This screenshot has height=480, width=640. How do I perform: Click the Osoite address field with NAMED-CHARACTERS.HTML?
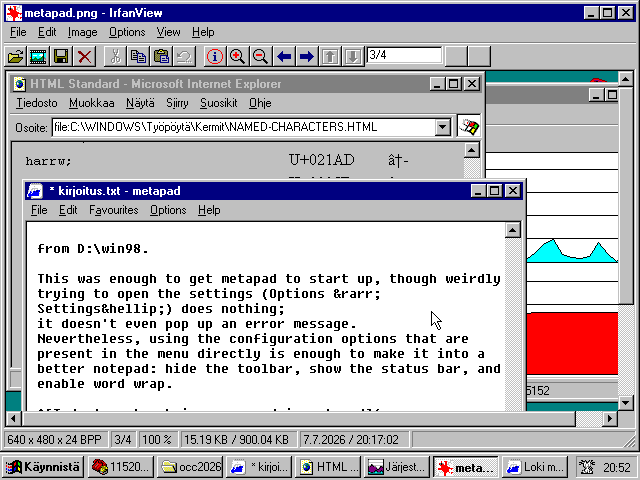tap(244, 127)
